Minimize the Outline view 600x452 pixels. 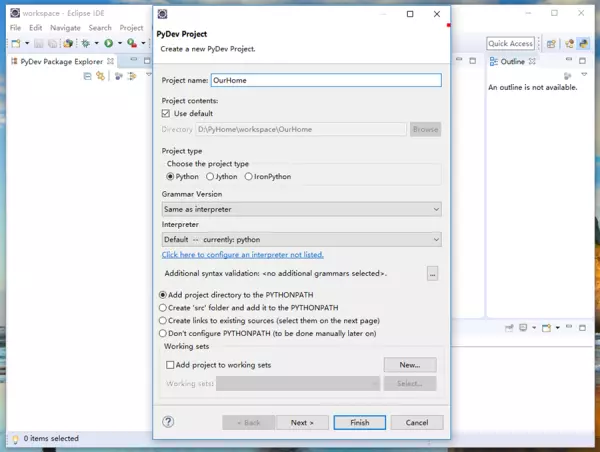click(569, 59)
